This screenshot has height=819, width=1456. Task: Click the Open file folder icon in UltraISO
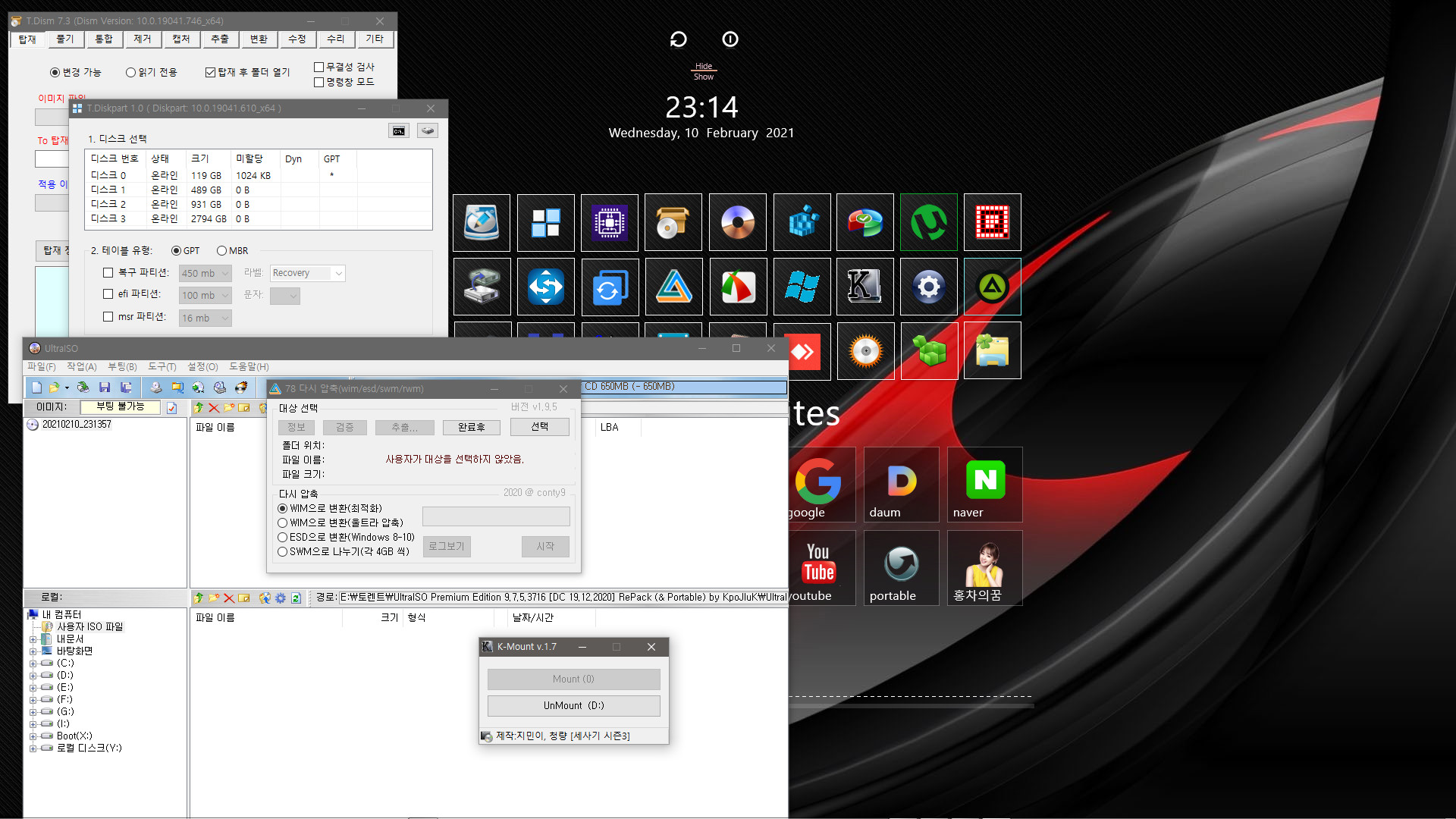[54, 388]
